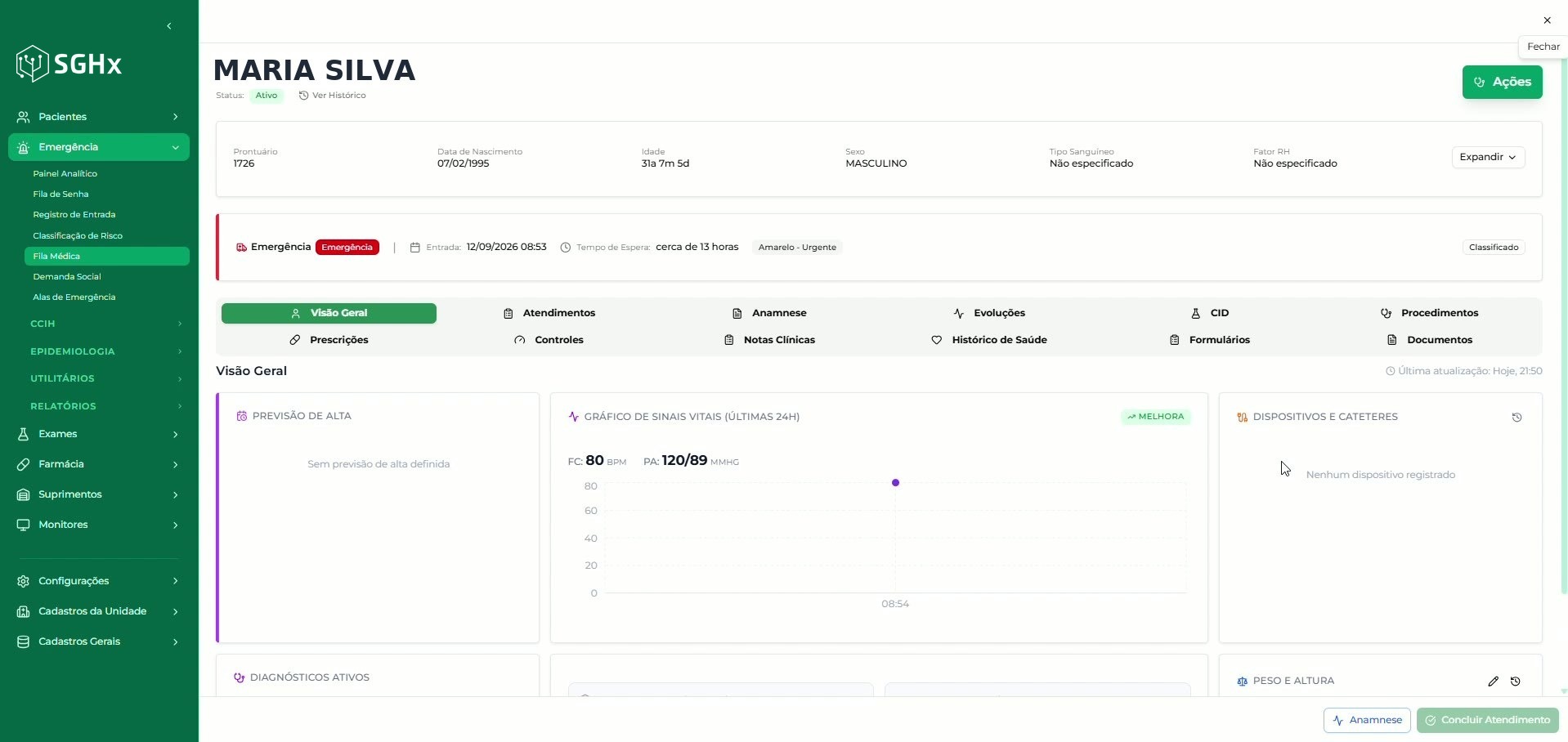
Task: Switch to the Procedimentos tab
Action: click(x=1430, y=313)
